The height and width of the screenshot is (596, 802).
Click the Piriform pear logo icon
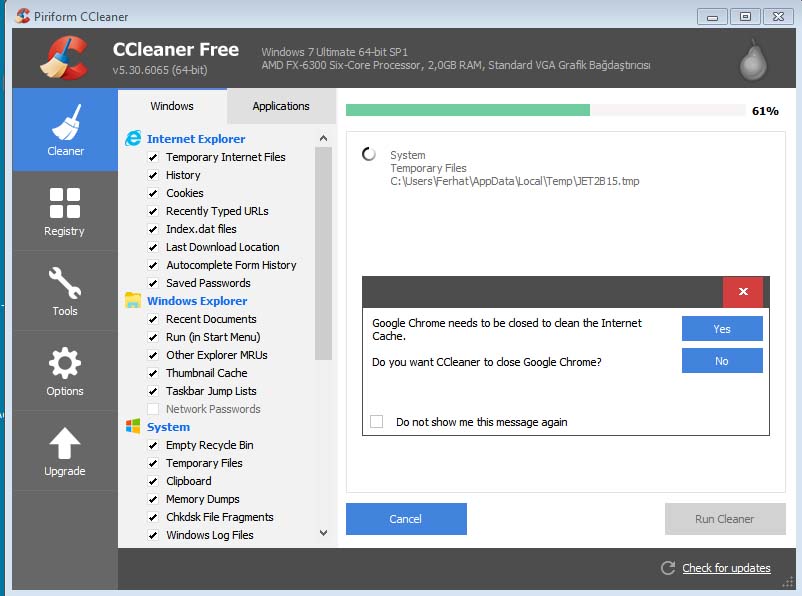tap(752, 62)
